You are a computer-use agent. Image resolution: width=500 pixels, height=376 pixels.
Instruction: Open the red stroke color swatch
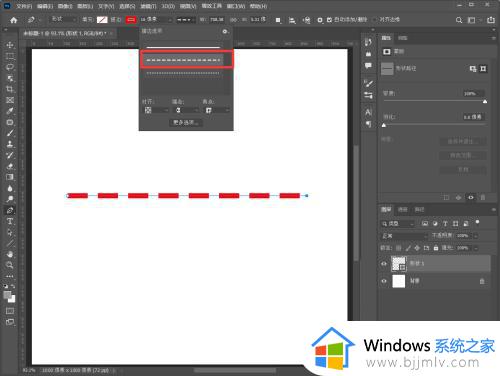(131, 20)
